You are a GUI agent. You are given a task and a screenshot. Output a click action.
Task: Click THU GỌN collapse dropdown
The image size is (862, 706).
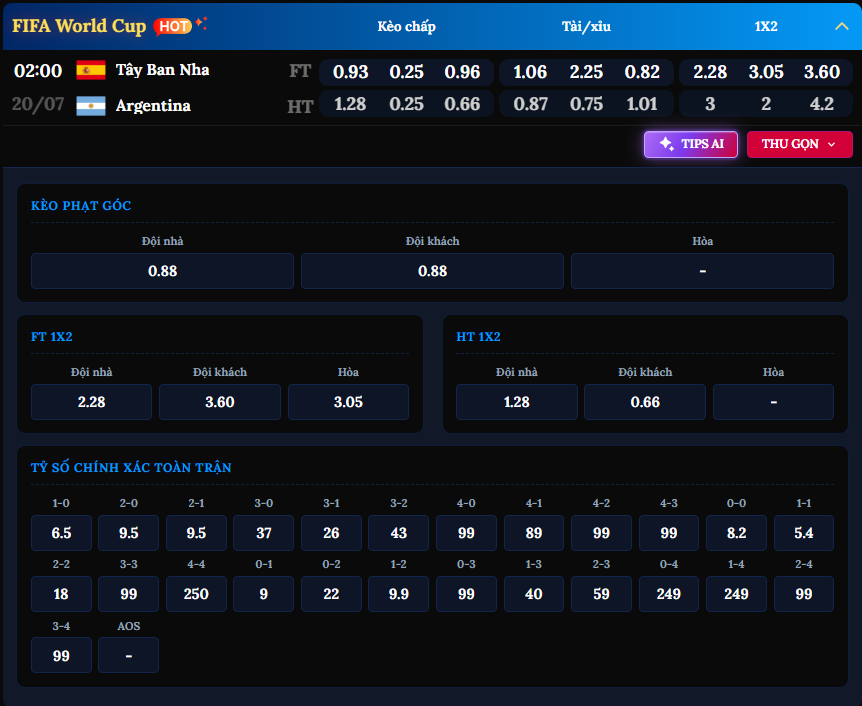(x=799, y=144)
